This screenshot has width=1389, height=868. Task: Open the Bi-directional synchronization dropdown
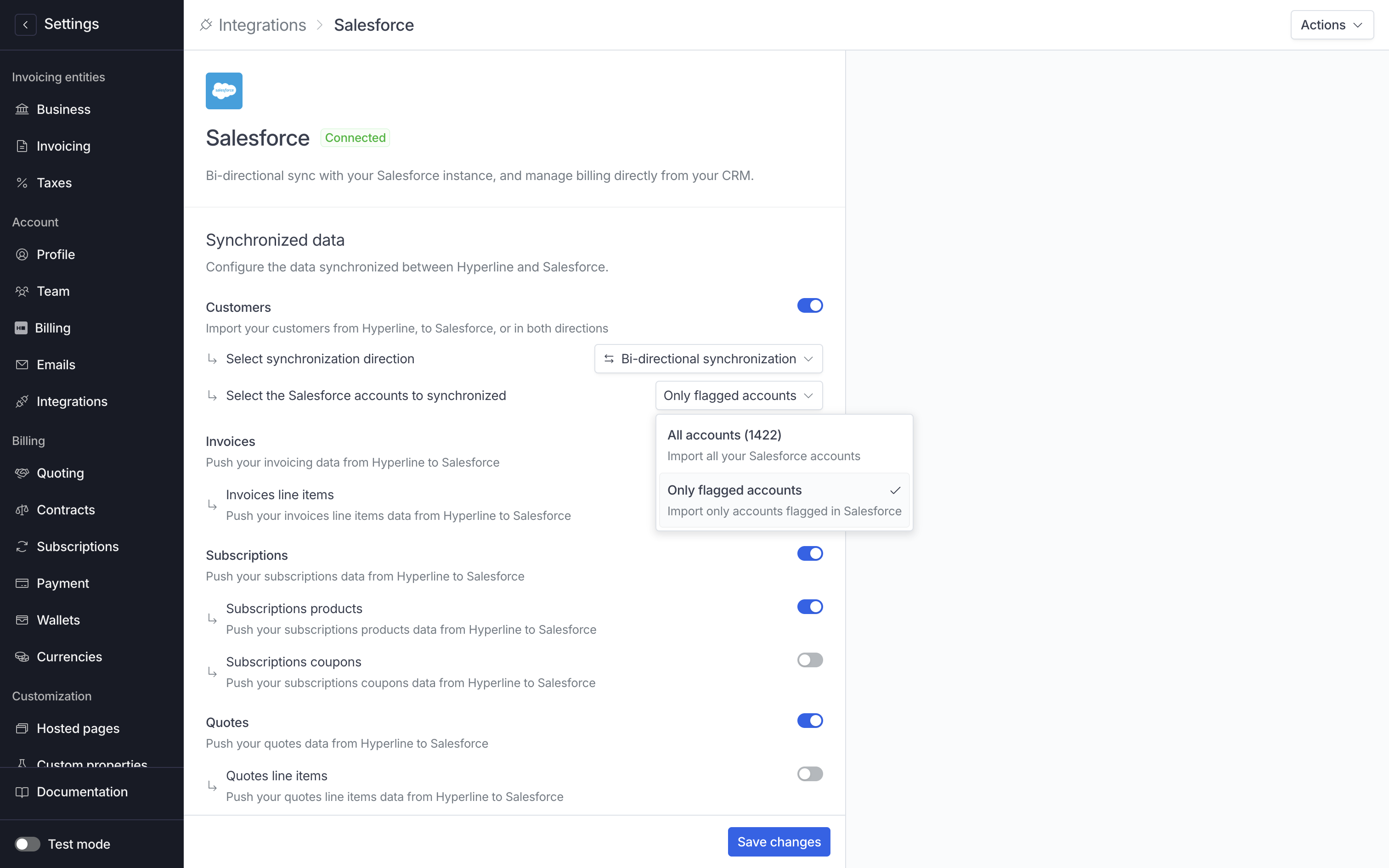(x=708, y=359)
